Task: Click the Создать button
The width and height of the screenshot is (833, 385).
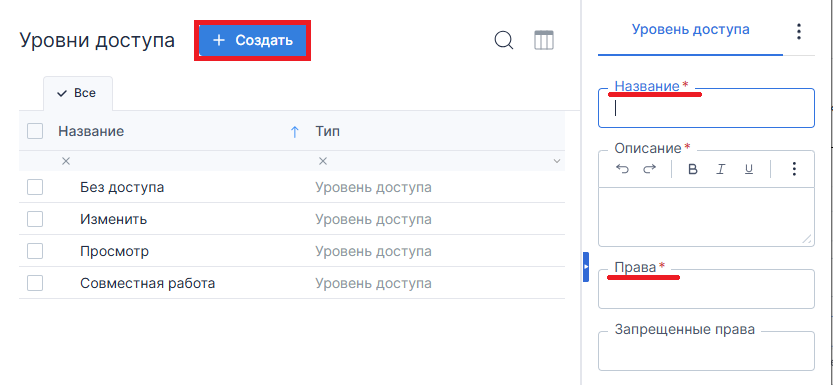Action: click(252, 40)
